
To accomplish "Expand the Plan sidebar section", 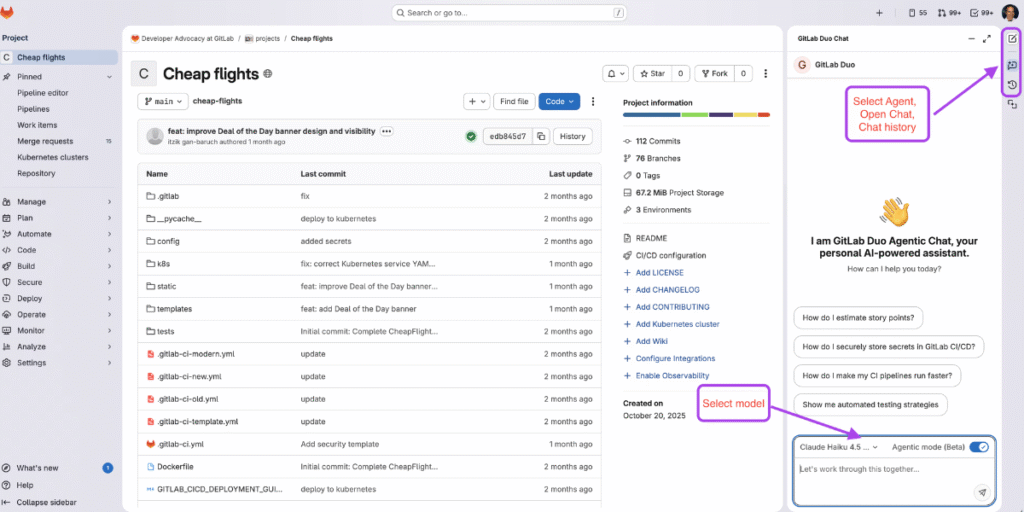I will (x=59, y=218).
